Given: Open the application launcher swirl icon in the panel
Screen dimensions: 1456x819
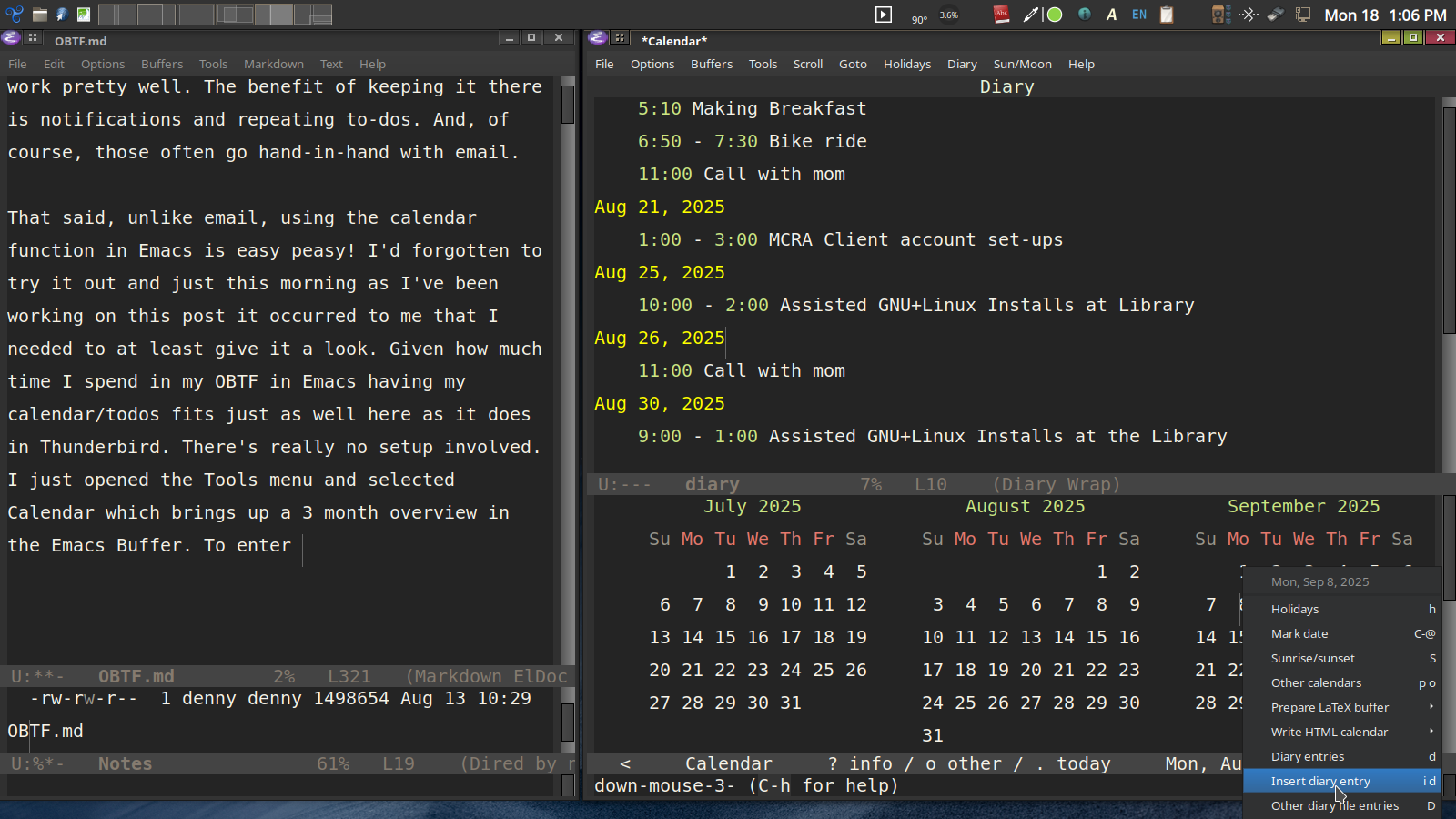Looking at the screenshot, I should pos(13,15).
